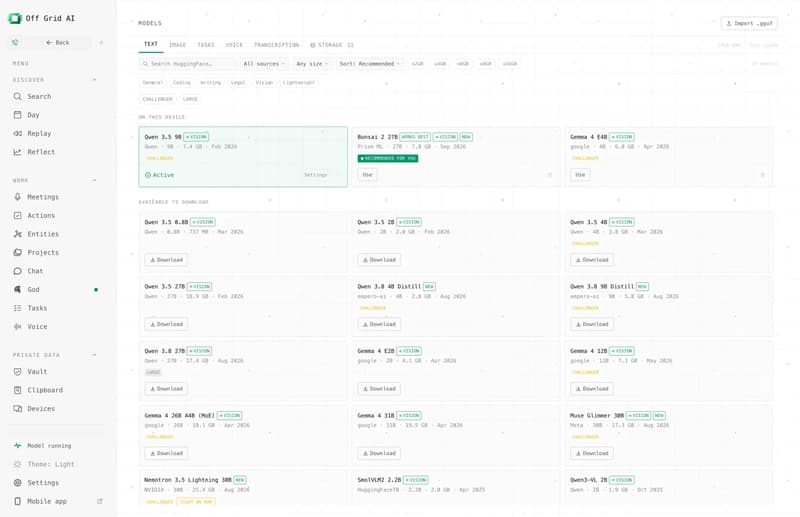Click the Off Grid AI logo icon

[15, 18]
